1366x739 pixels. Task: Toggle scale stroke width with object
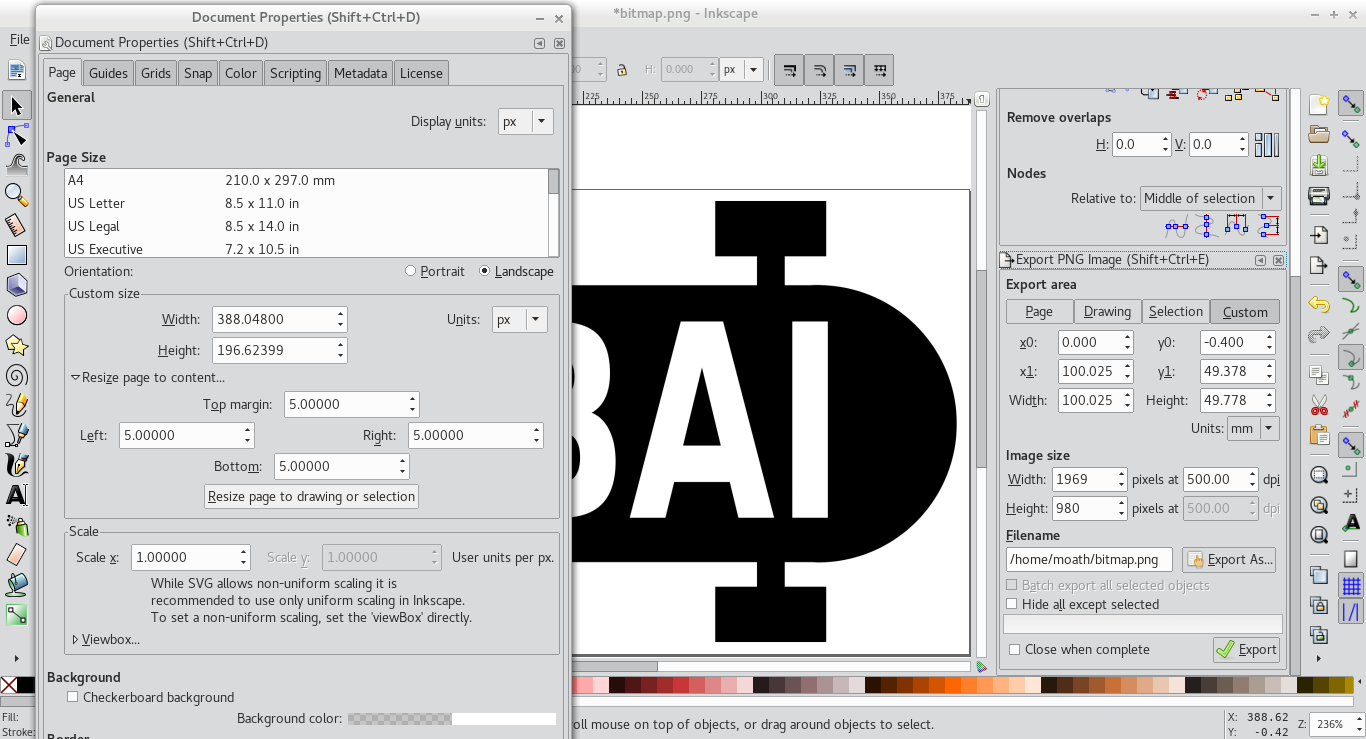pos(790,70)
